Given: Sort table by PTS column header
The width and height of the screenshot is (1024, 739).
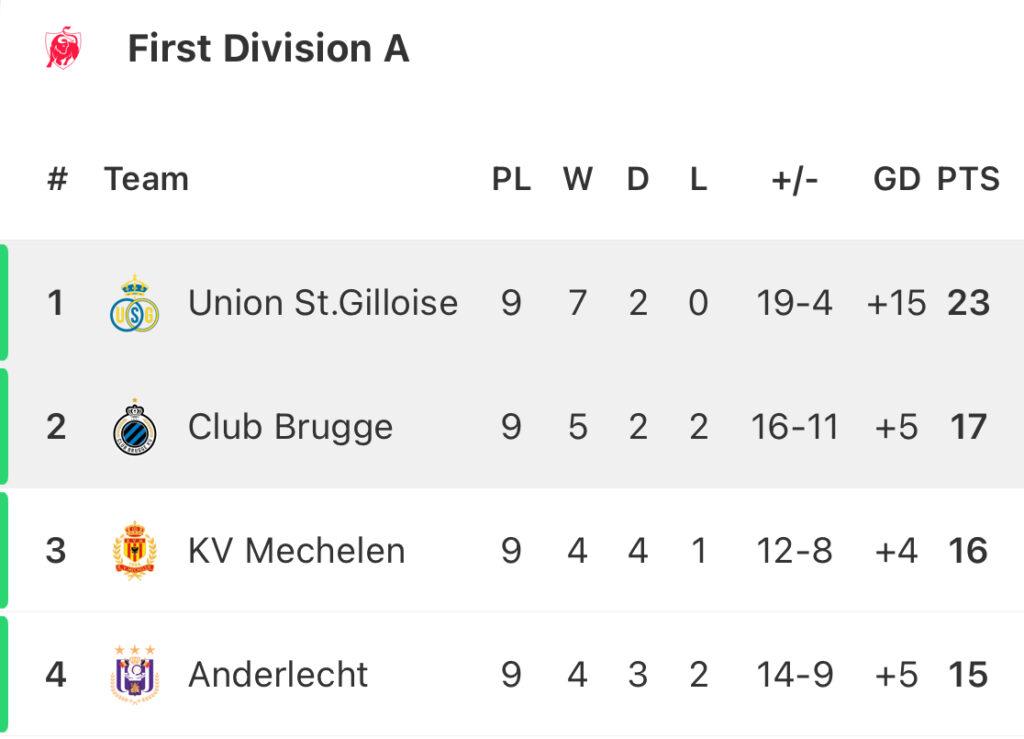Looking at the screenshot, I should point(968,179).
